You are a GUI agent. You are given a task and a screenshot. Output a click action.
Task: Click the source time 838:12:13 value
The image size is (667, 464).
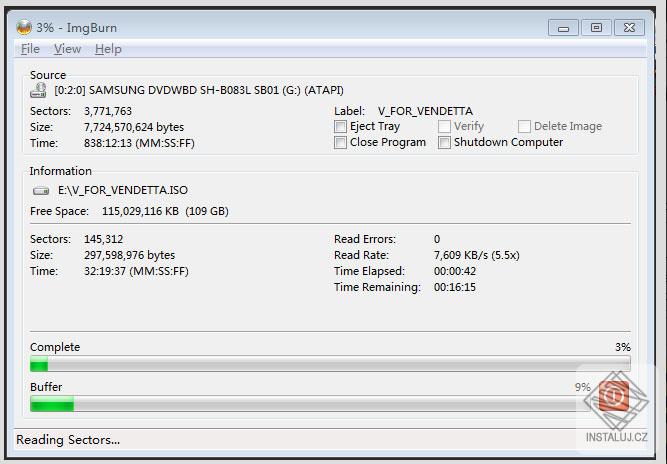(139, 143)
